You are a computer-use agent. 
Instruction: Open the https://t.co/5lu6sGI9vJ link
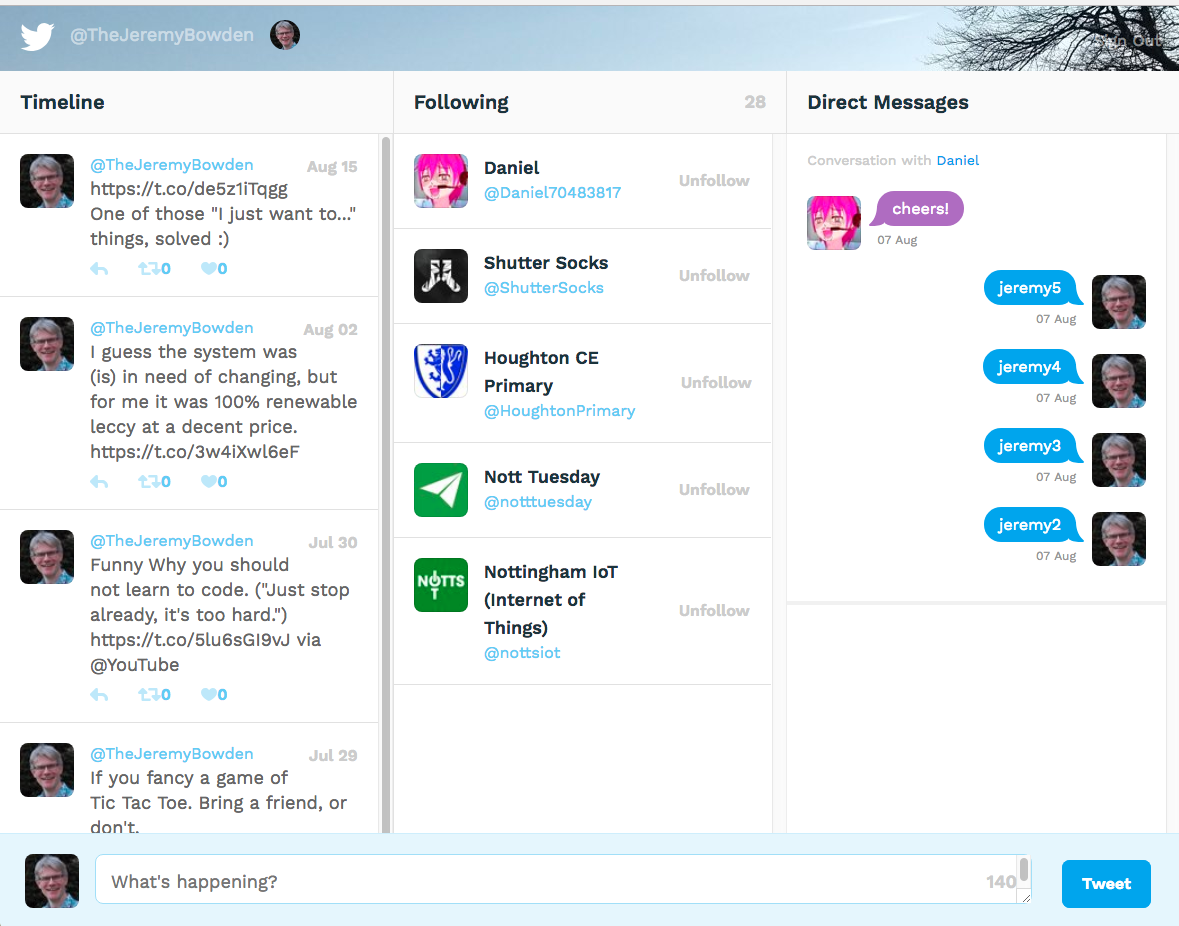point(190,640)
